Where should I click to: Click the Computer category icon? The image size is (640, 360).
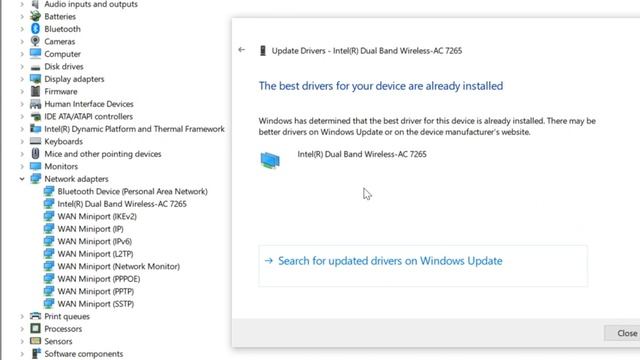pos(36,53)
